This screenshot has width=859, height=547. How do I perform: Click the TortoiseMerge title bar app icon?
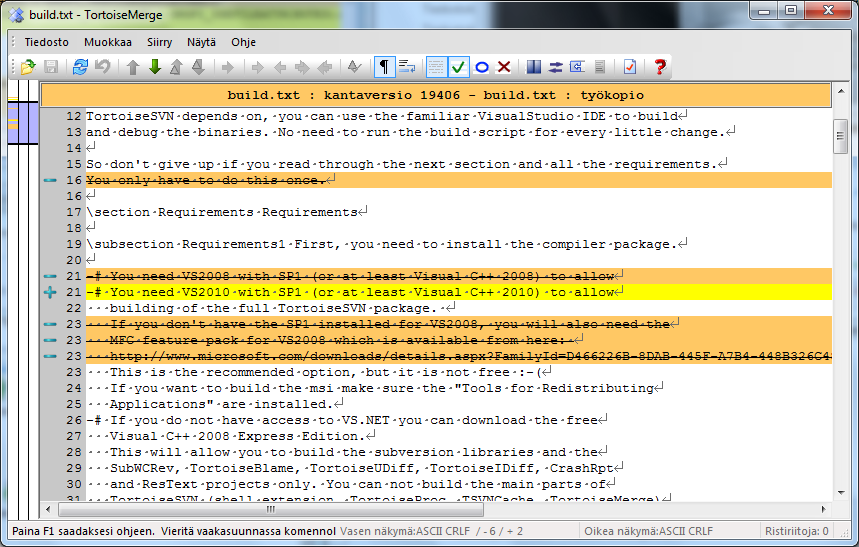point(16,15)
